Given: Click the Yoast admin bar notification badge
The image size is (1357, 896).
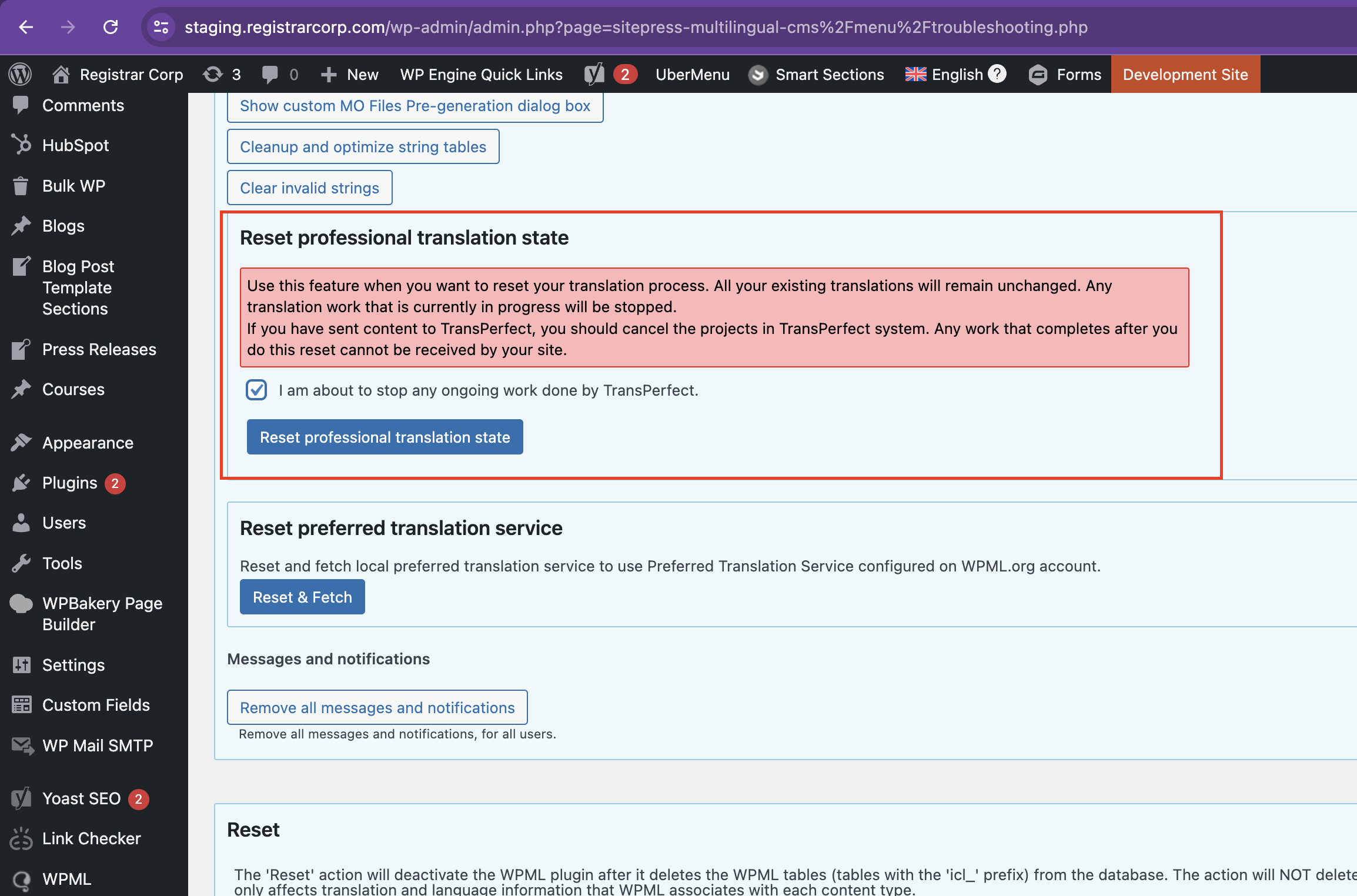Looking at the screenshot, I should pyautogui.click(x=625, y=75).
